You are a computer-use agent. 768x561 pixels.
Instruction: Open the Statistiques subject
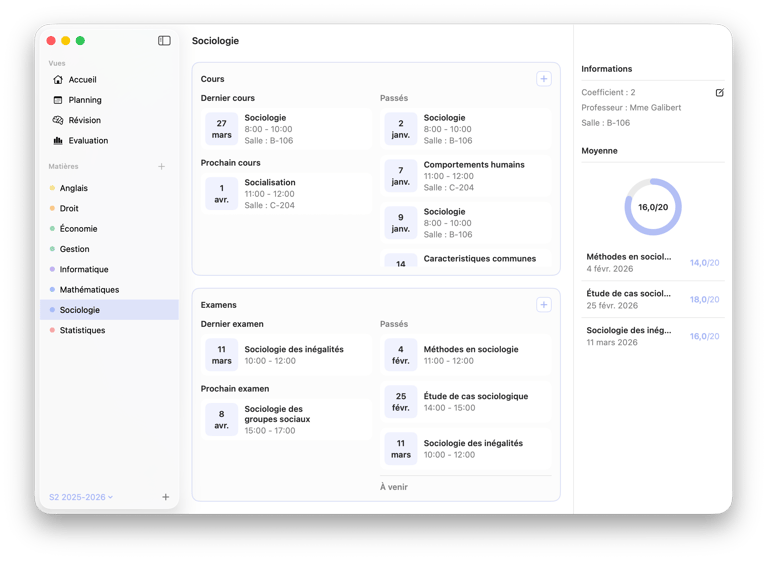coord(82,330)
